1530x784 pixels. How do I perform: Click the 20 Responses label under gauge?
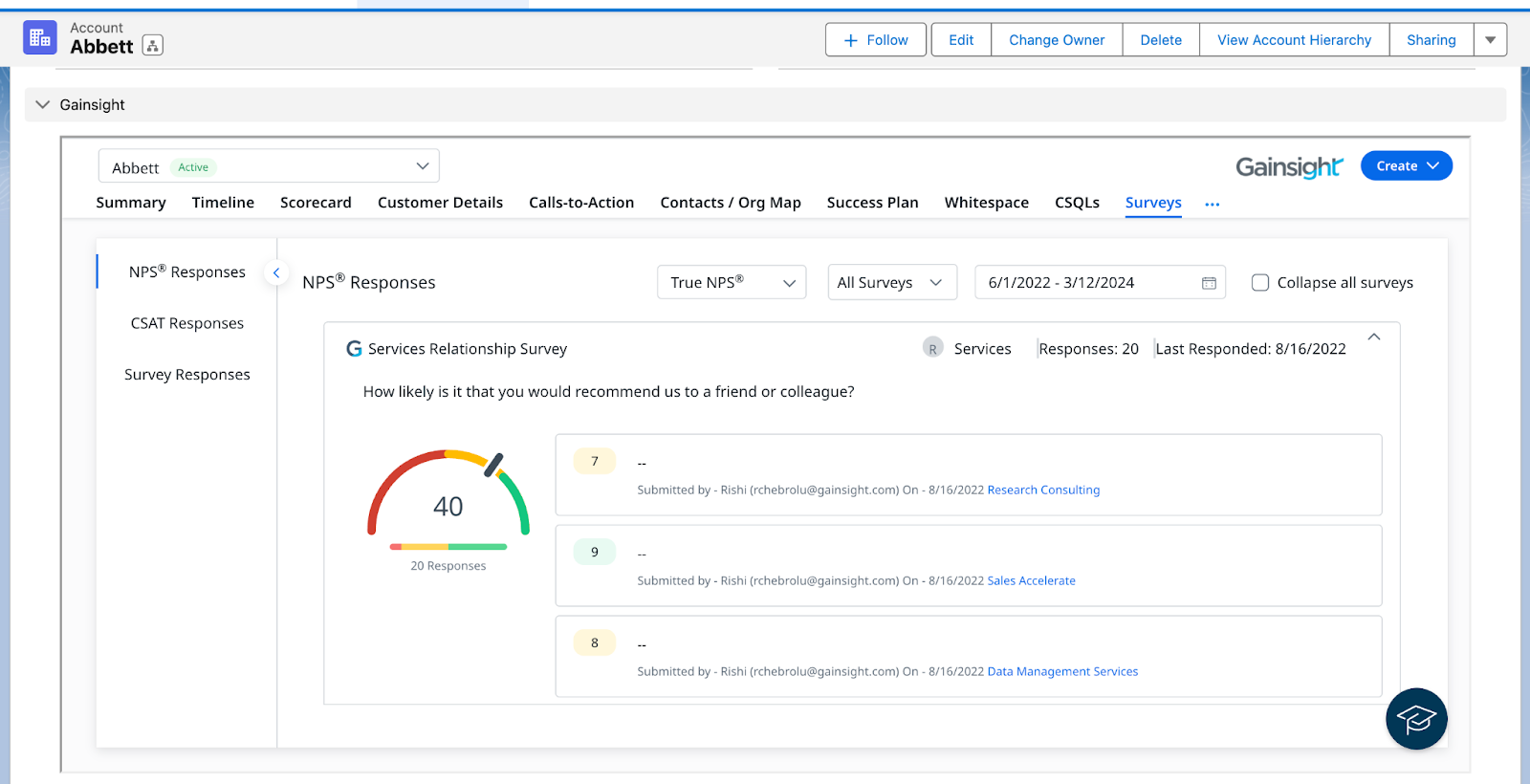click(x=448, y=566)
